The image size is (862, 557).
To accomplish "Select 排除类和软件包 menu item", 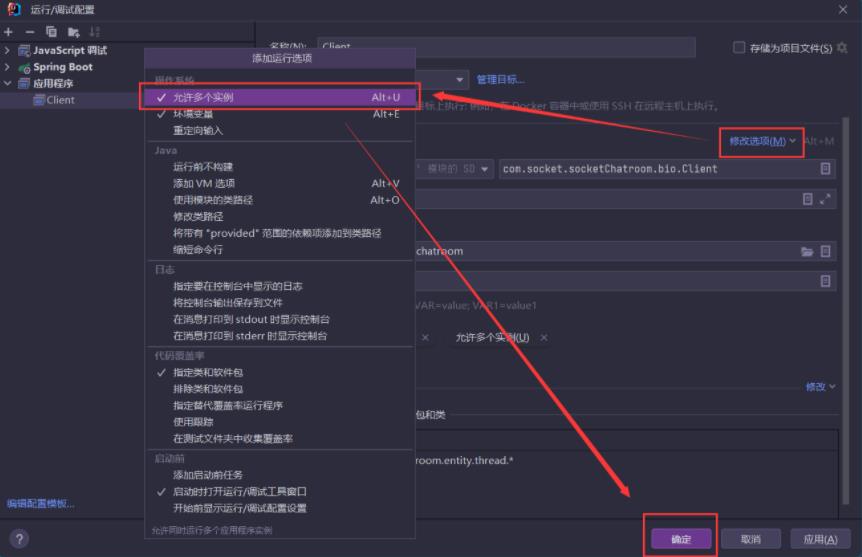I will [279, 389].
